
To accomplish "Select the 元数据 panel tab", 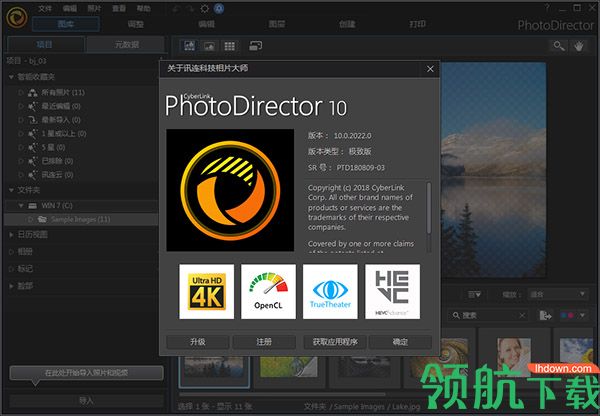I will coord(126,44).
